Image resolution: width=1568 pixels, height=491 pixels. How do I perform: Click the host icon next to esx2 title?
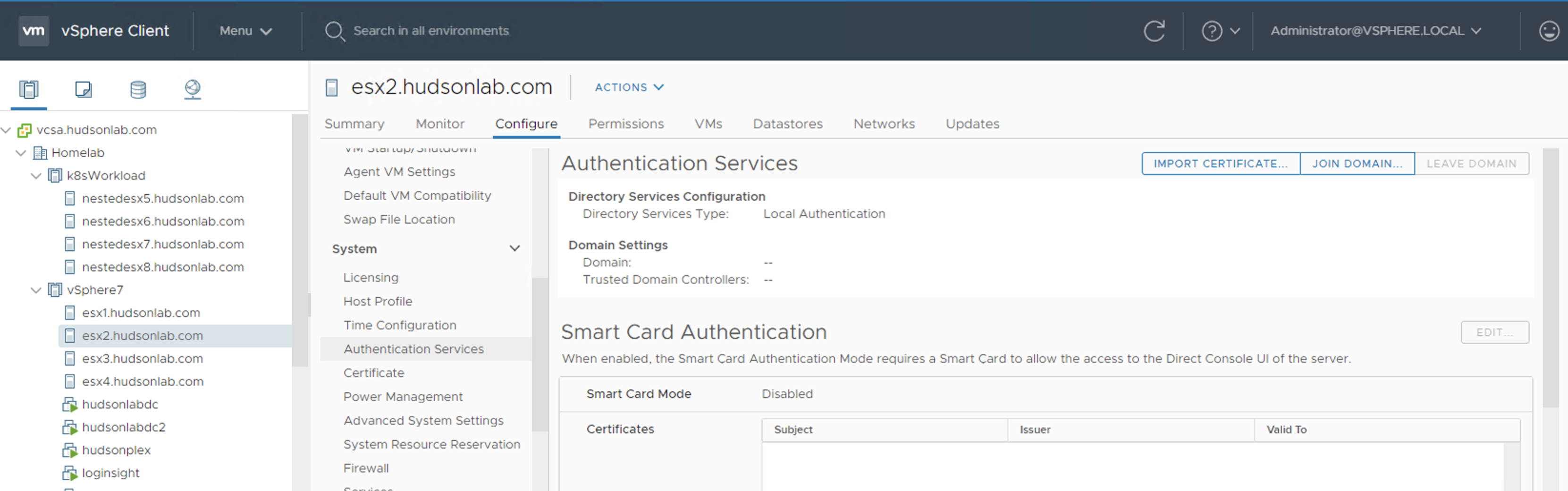(332, 88)
